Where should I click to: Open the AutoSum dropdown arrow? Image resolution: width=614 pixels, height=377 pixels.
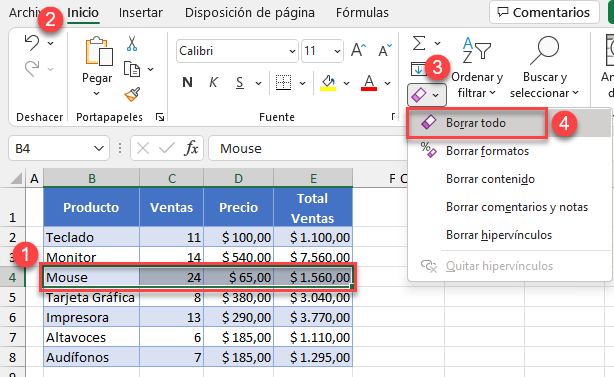pyautogui.click(x=438, y=43)
